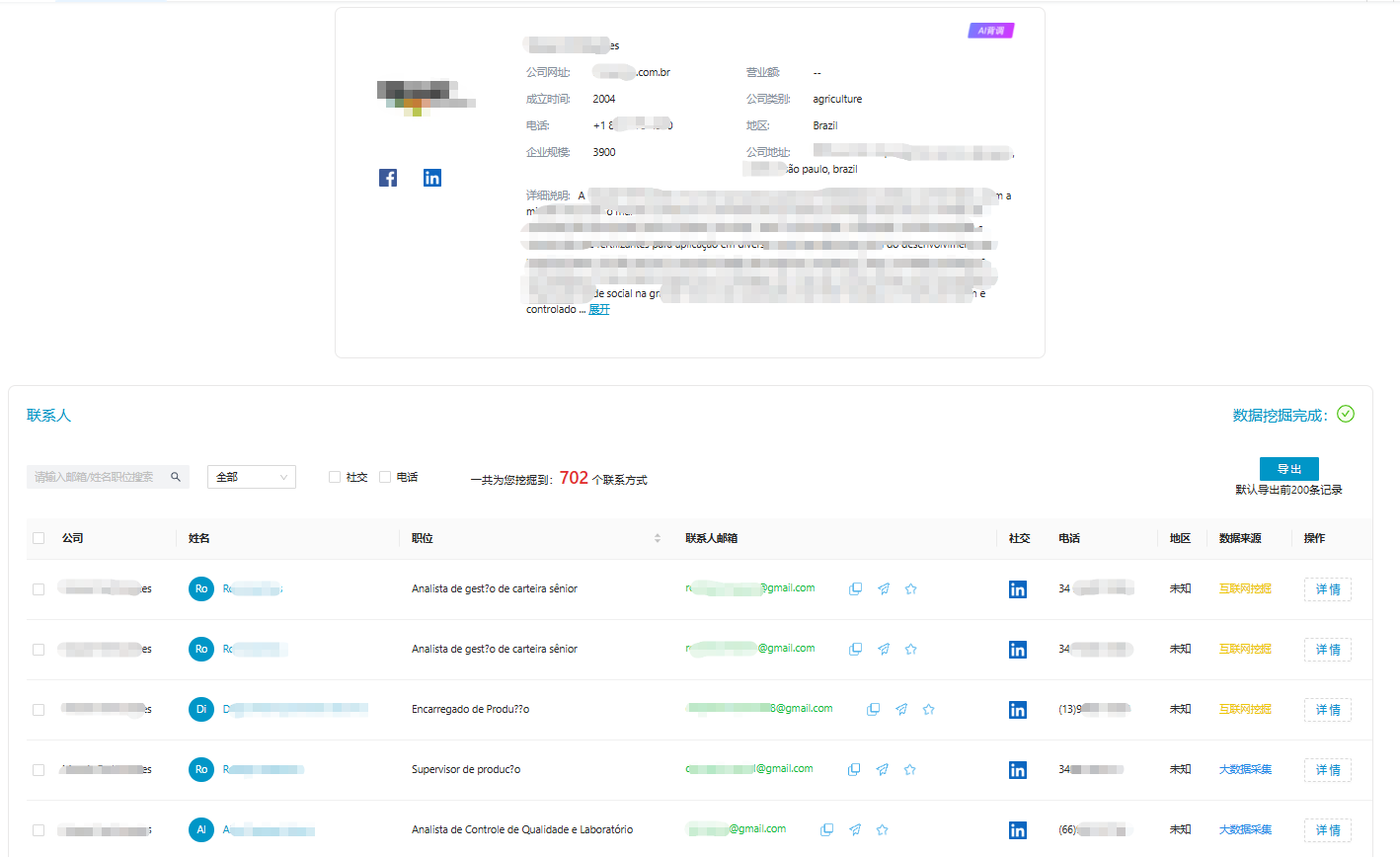This screenshot has height=857, width=1400.
Task: Sort contacts by the 职位 column arrows
Action: (x=658, y=538)
